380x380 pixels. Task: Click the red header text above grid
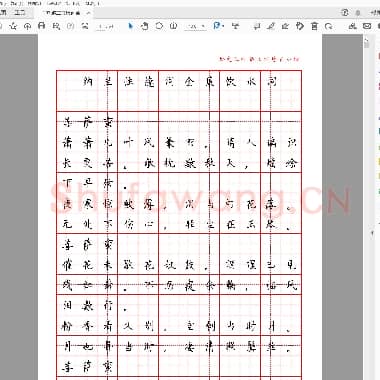pyautogui.click(x=259, y=60)
